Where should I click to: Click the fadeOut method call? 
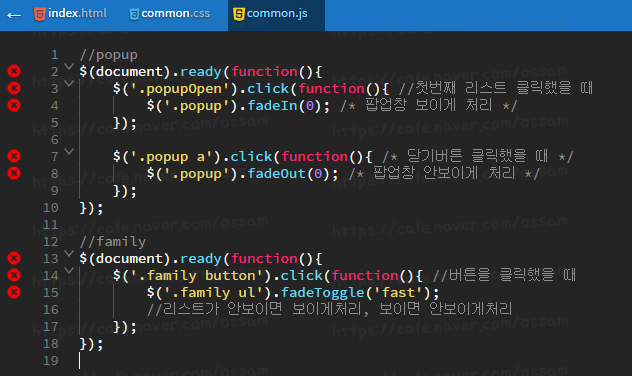click(x=276, y=174)
